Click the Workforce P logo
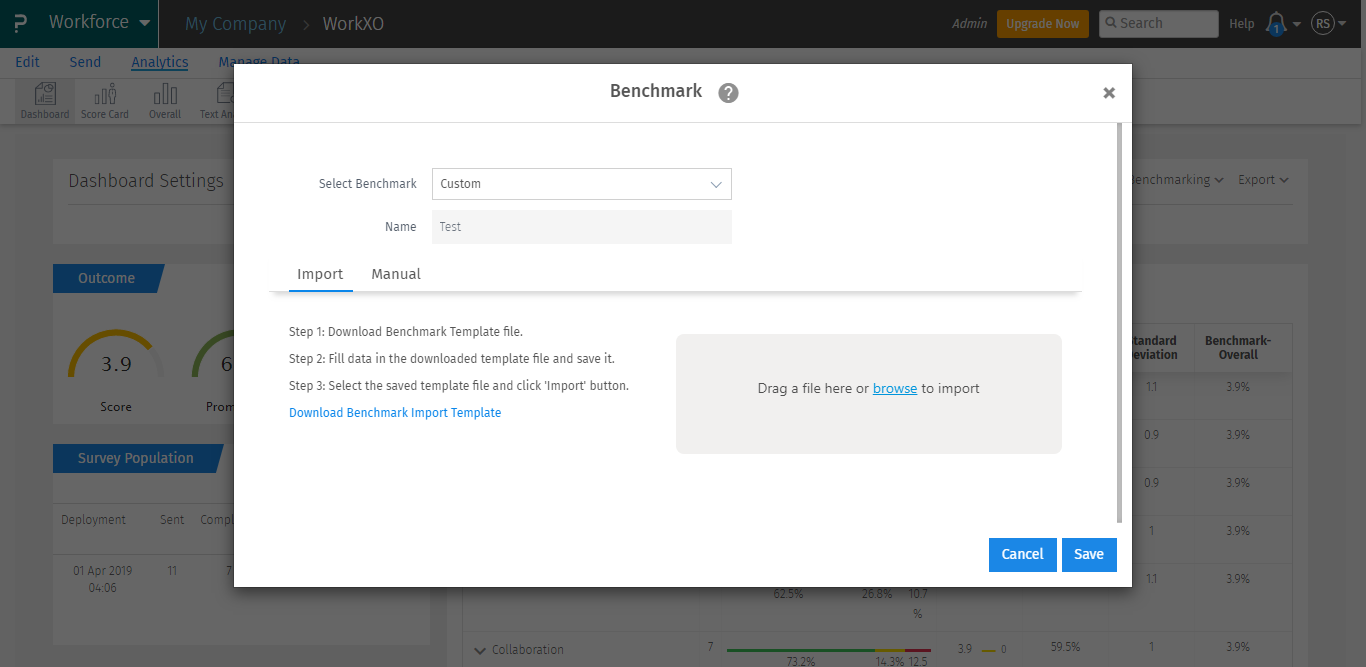This screenshot has width=1366, height=667. point(19,22)
